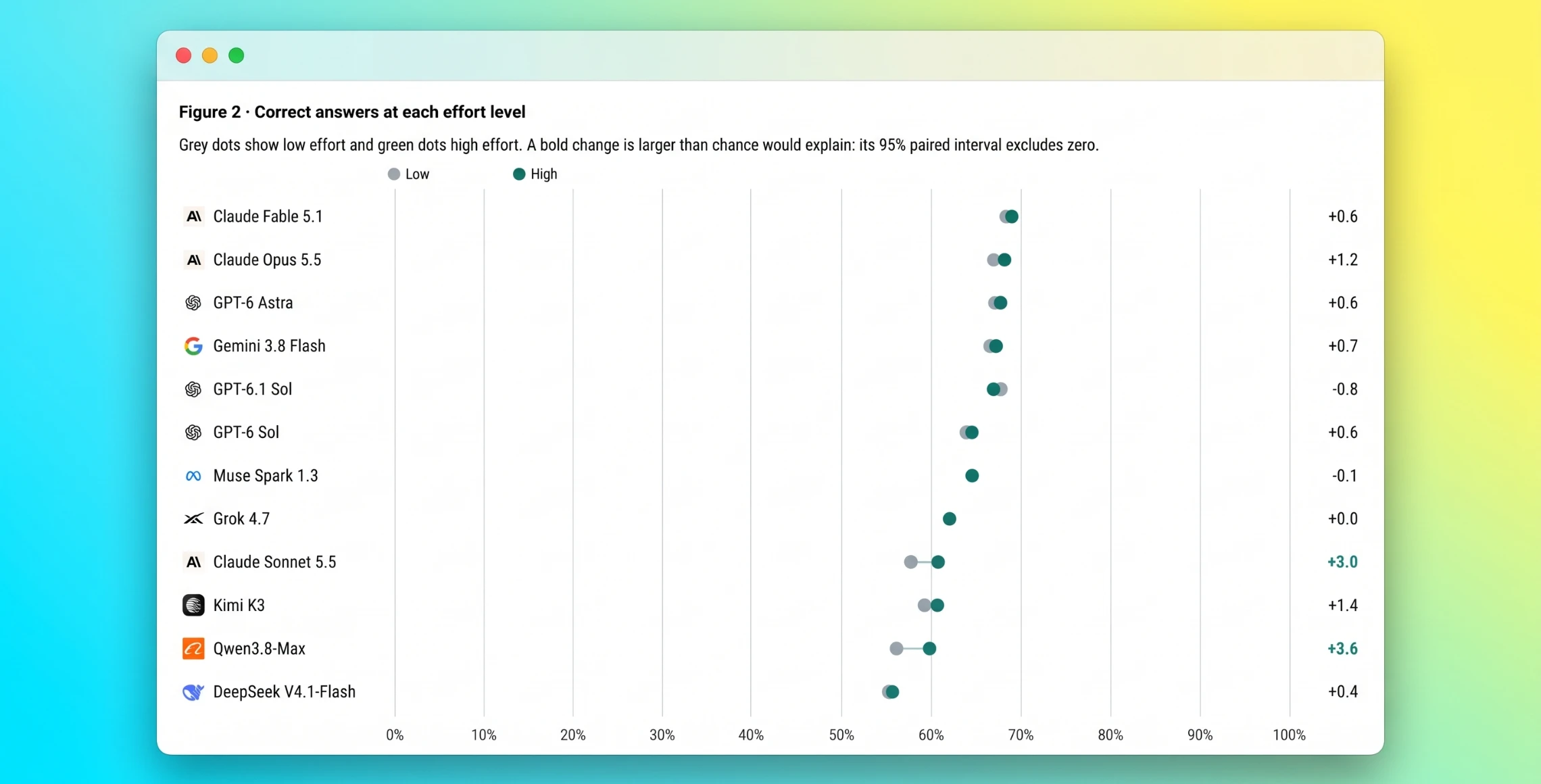The image size is (1541, 784).
Task: Click the 100% axis tick label
Action: click(x=1289, y=735)
